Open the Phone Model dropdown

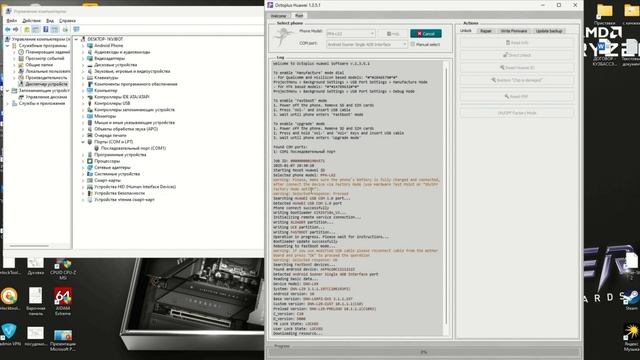350,33
